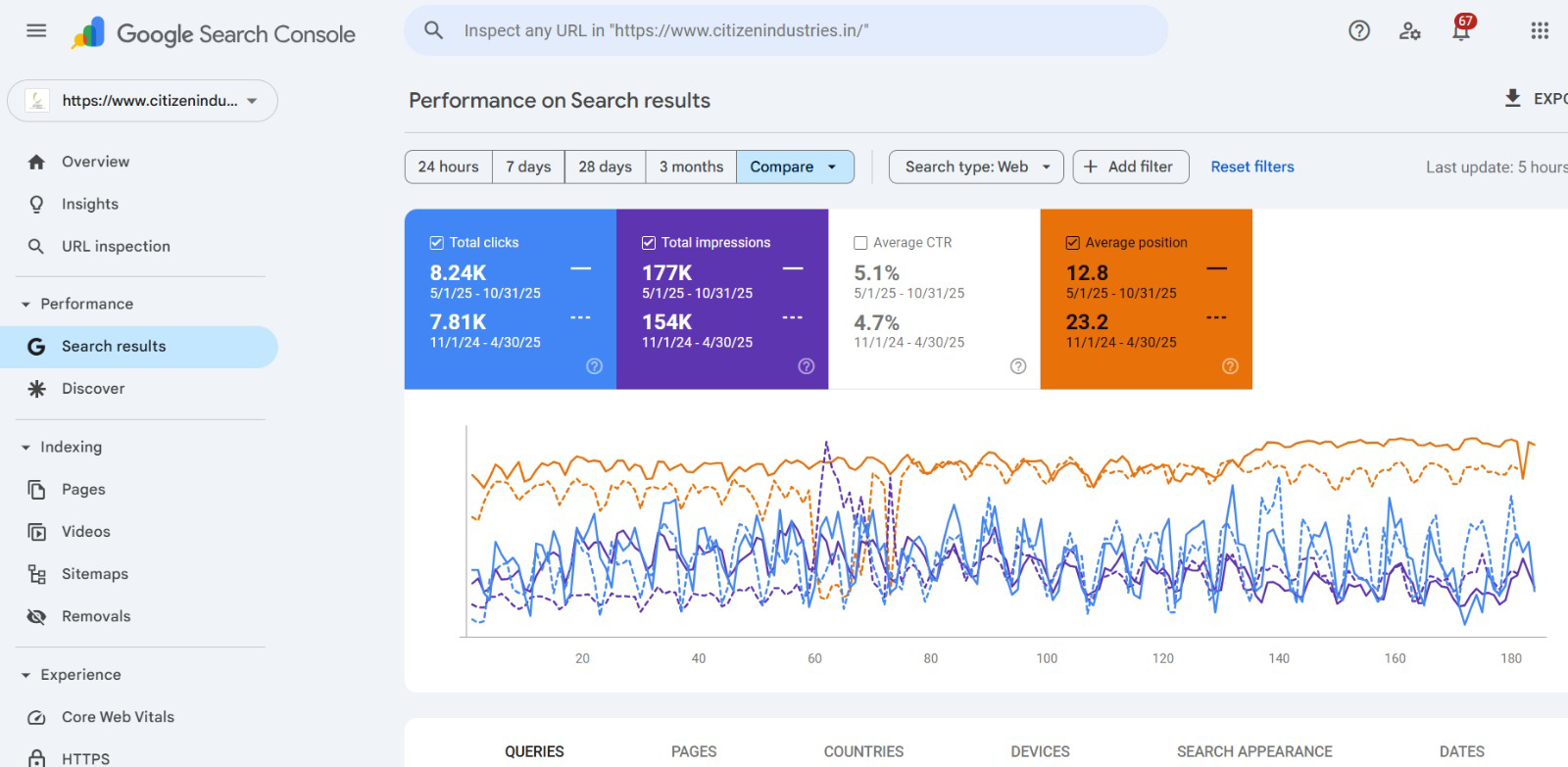Viewport: 1568px width, 767px height.
Task: Collapse the Indexing sidebar section
Action: click(25, 448)
